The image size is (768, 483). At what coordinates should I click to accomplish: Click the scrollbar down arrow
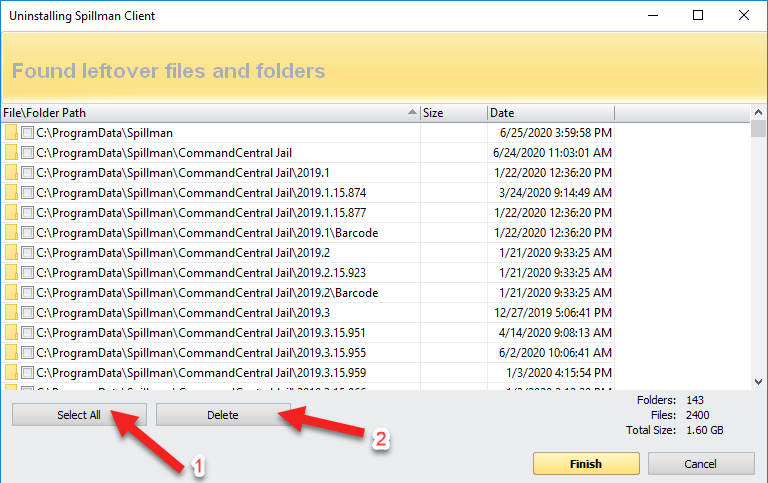(758, 382)
